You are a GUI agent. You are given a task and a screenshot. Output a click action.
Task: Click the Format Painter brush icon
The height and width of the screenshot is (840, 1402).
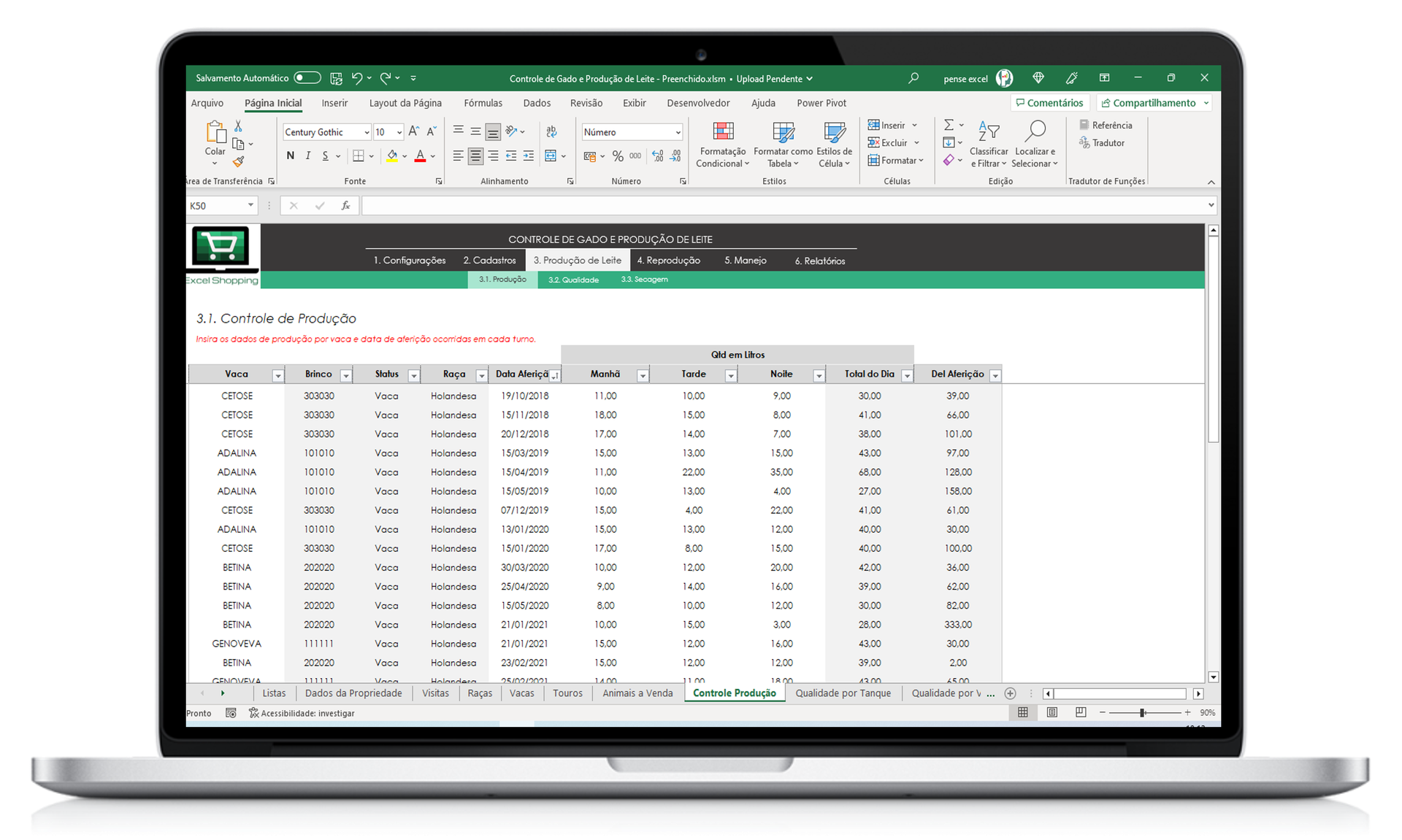click(238, 161)
